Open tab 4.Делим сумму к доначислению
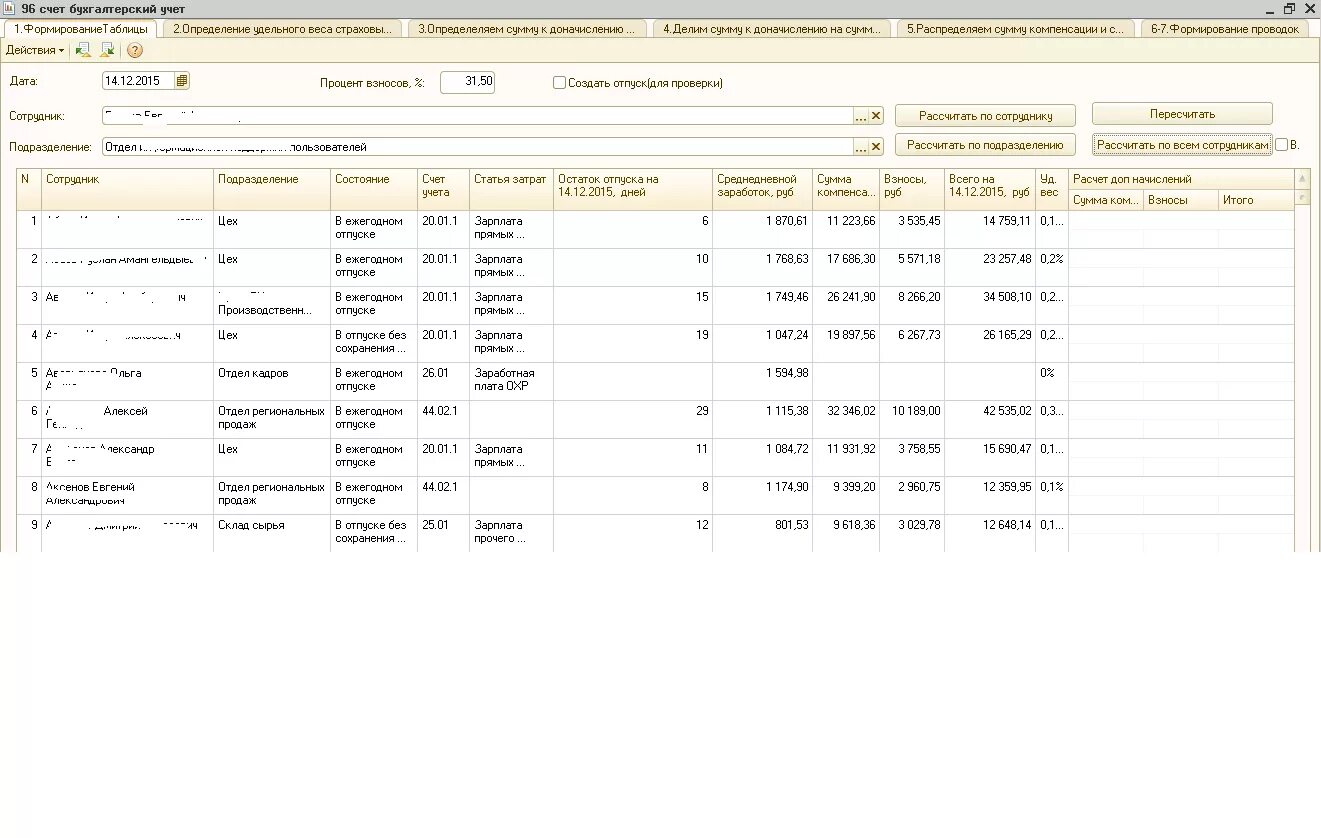 [x=771, y=29]
